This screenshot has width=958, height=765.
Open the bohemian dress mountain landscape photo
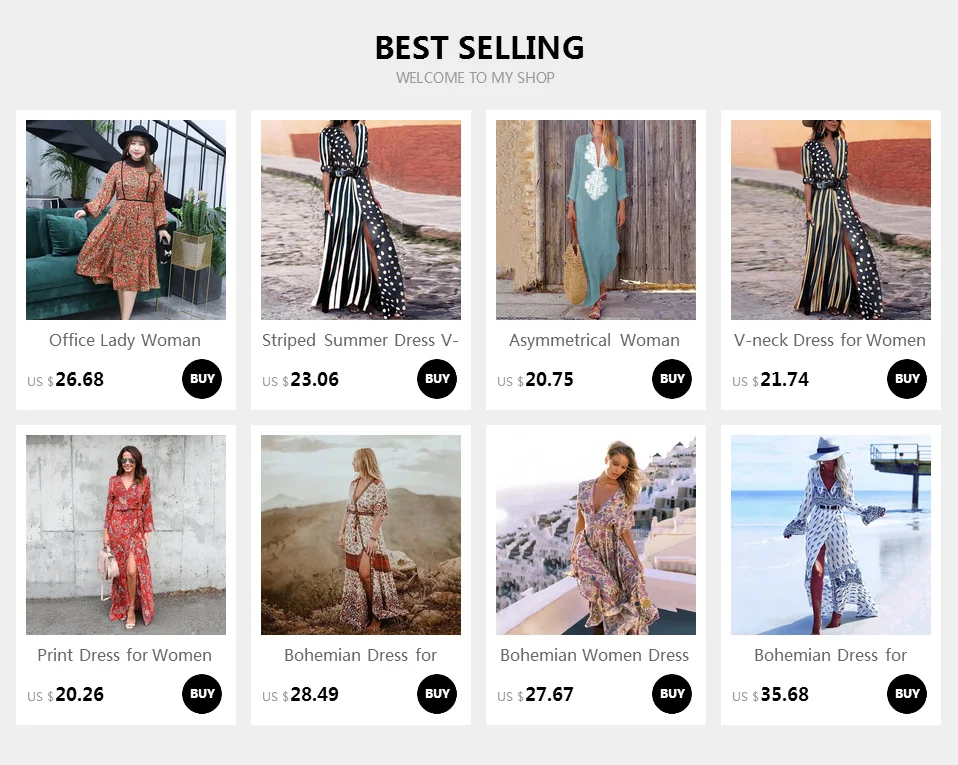point(361,535)
